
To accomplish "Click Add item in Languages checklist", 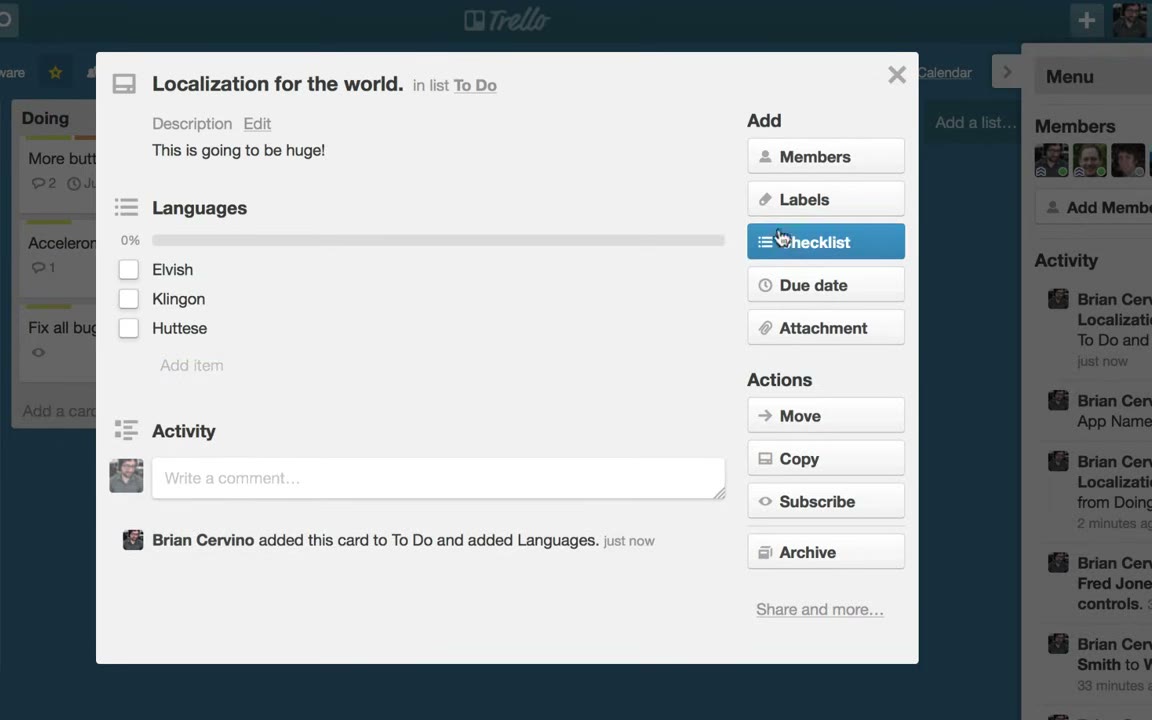I will coord(192,365).
